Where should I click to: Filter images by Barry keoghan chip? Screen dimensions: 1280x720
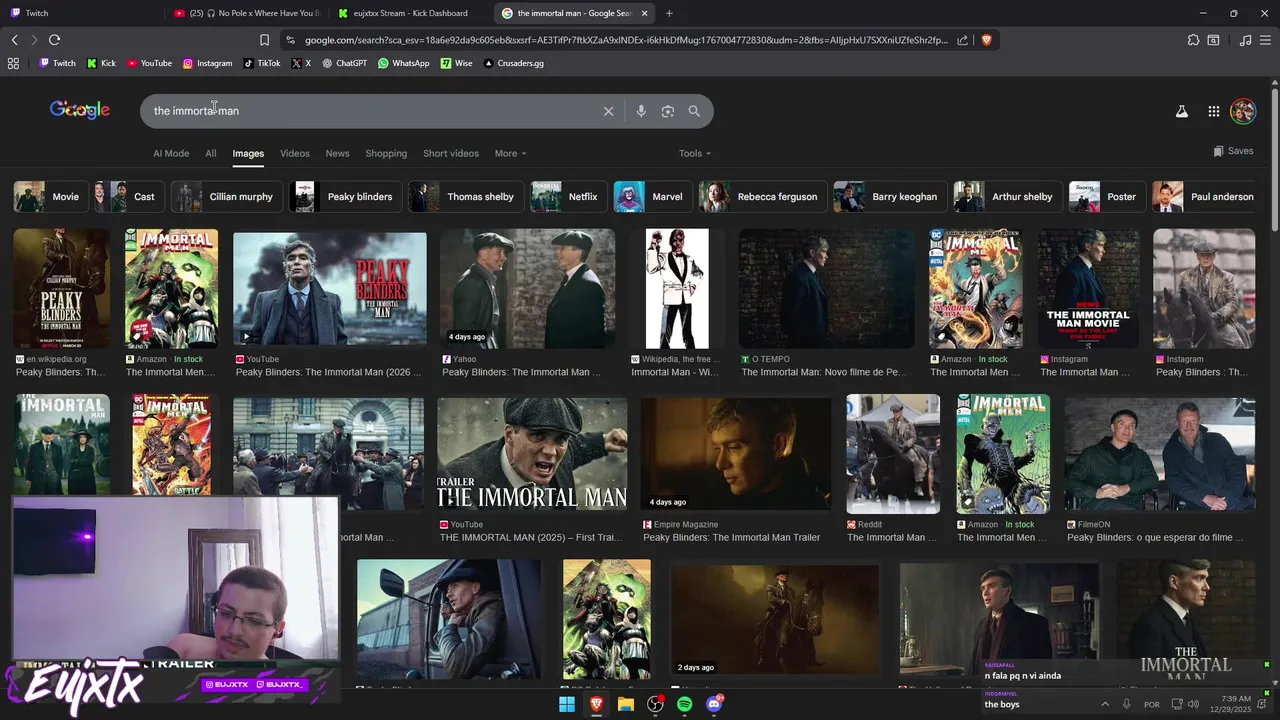click(x=890, y=197)
